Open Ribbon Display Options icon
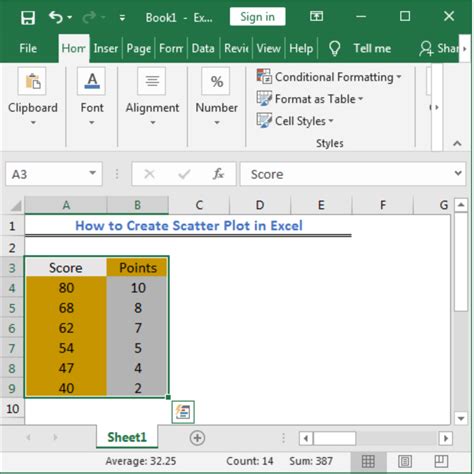Screen dimensions: 474x474 coord(316,16)
